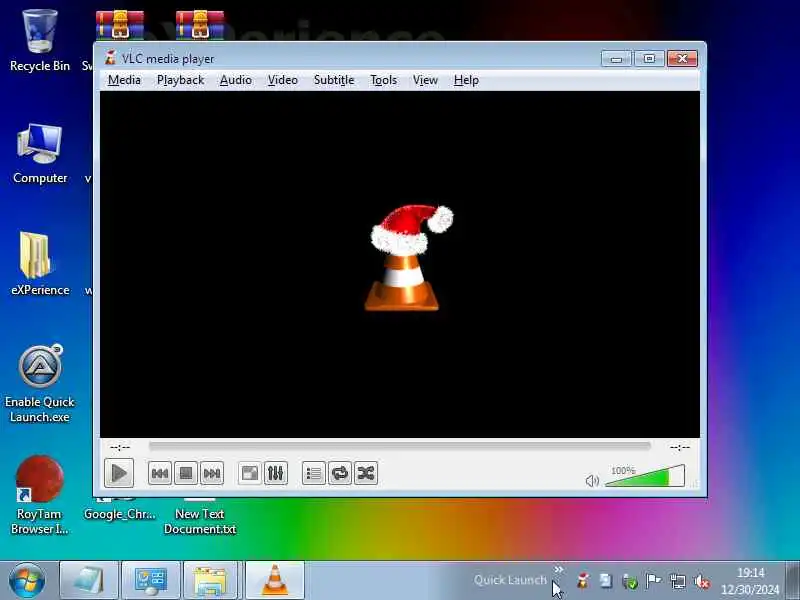Open the Windows Start menu
The width and height of the screenshot is (800, 600).
coord(27,580)
